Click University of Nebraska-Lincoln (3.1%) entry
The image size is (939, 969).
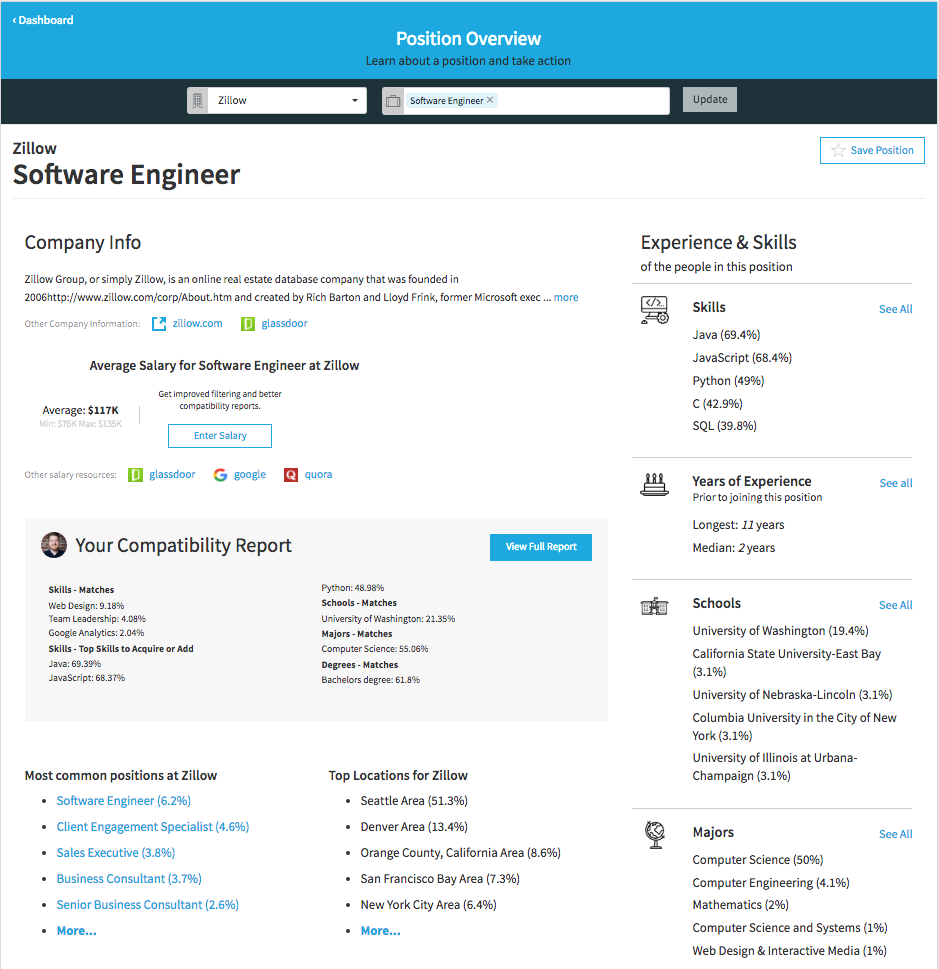pyautogui.click(x=792, y=695)
